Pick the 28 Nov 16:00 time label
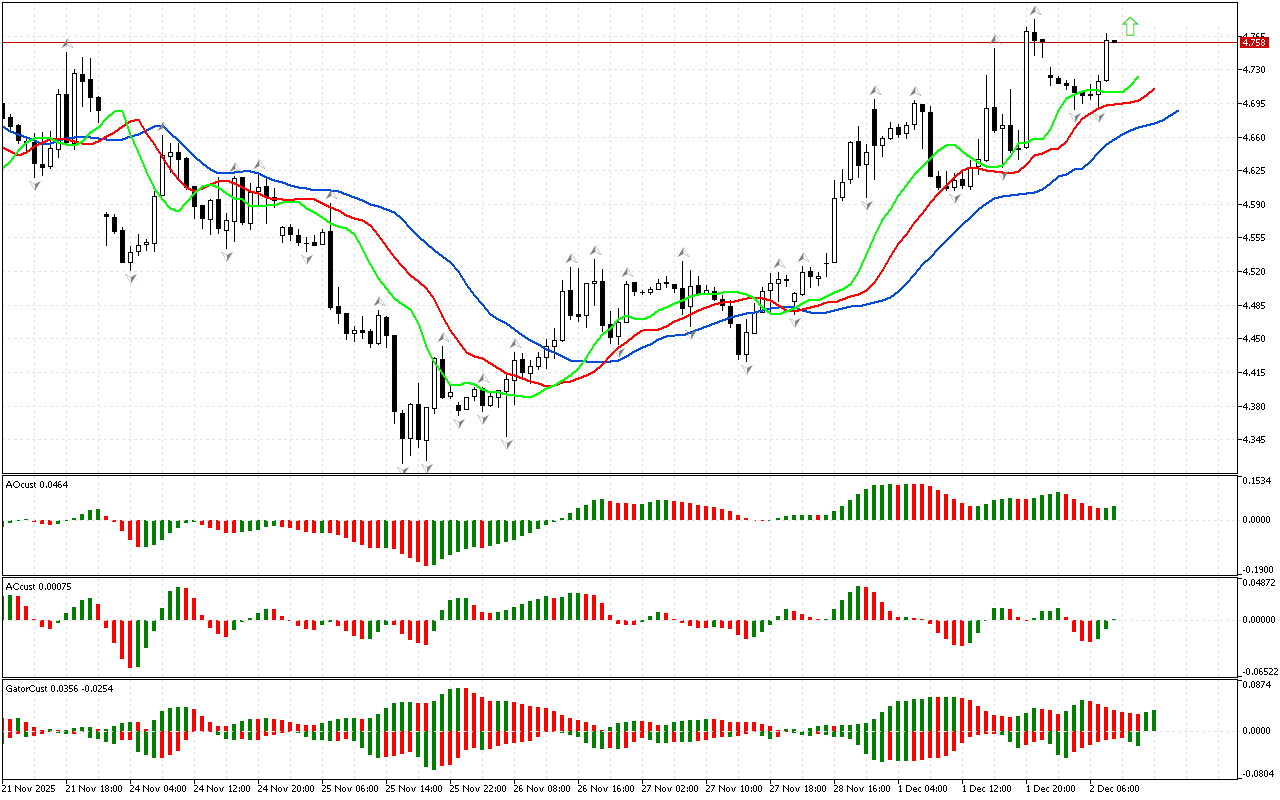1280x800 pixels. coord(864,789)
